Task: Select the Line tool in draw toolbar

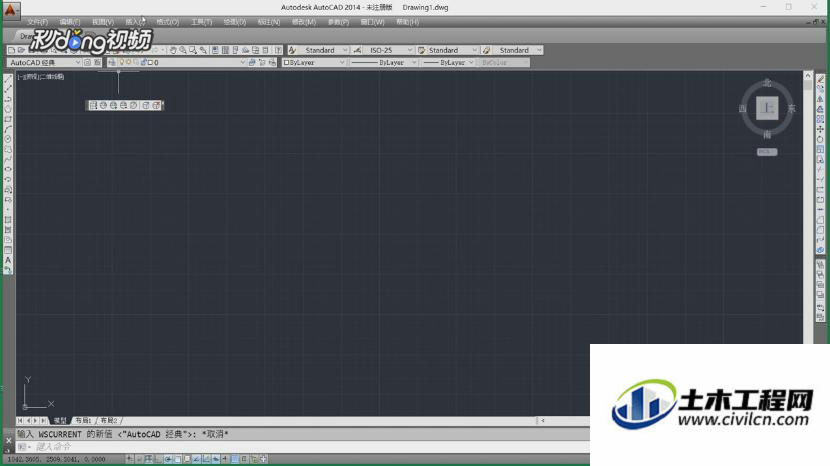Action: pos(8,78)
